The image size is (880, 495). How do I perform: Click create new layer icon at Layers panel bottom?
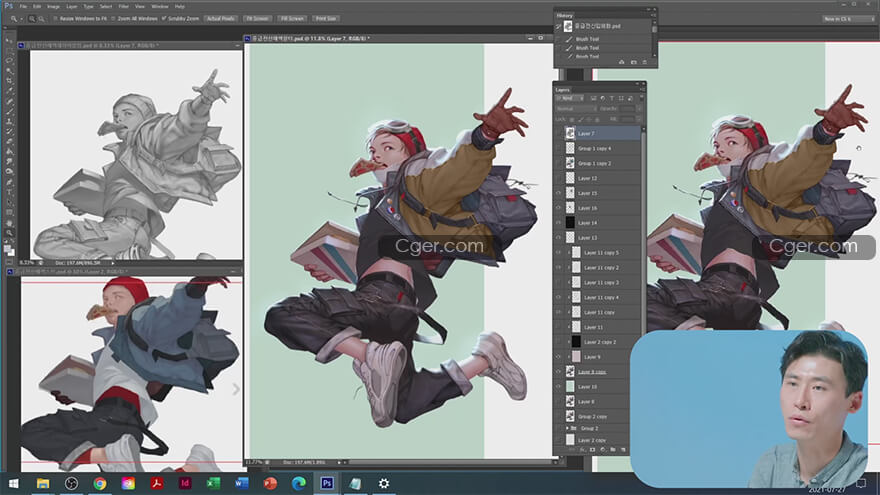[x=622, y=450]
